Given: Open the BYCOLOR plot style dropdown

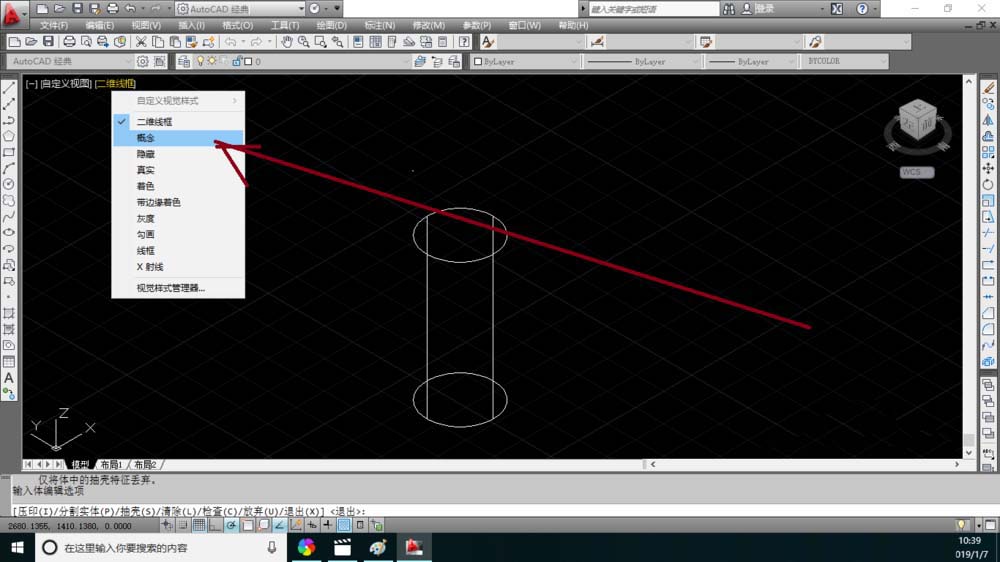Looking at the screenshot, I should tap(883, 62).
